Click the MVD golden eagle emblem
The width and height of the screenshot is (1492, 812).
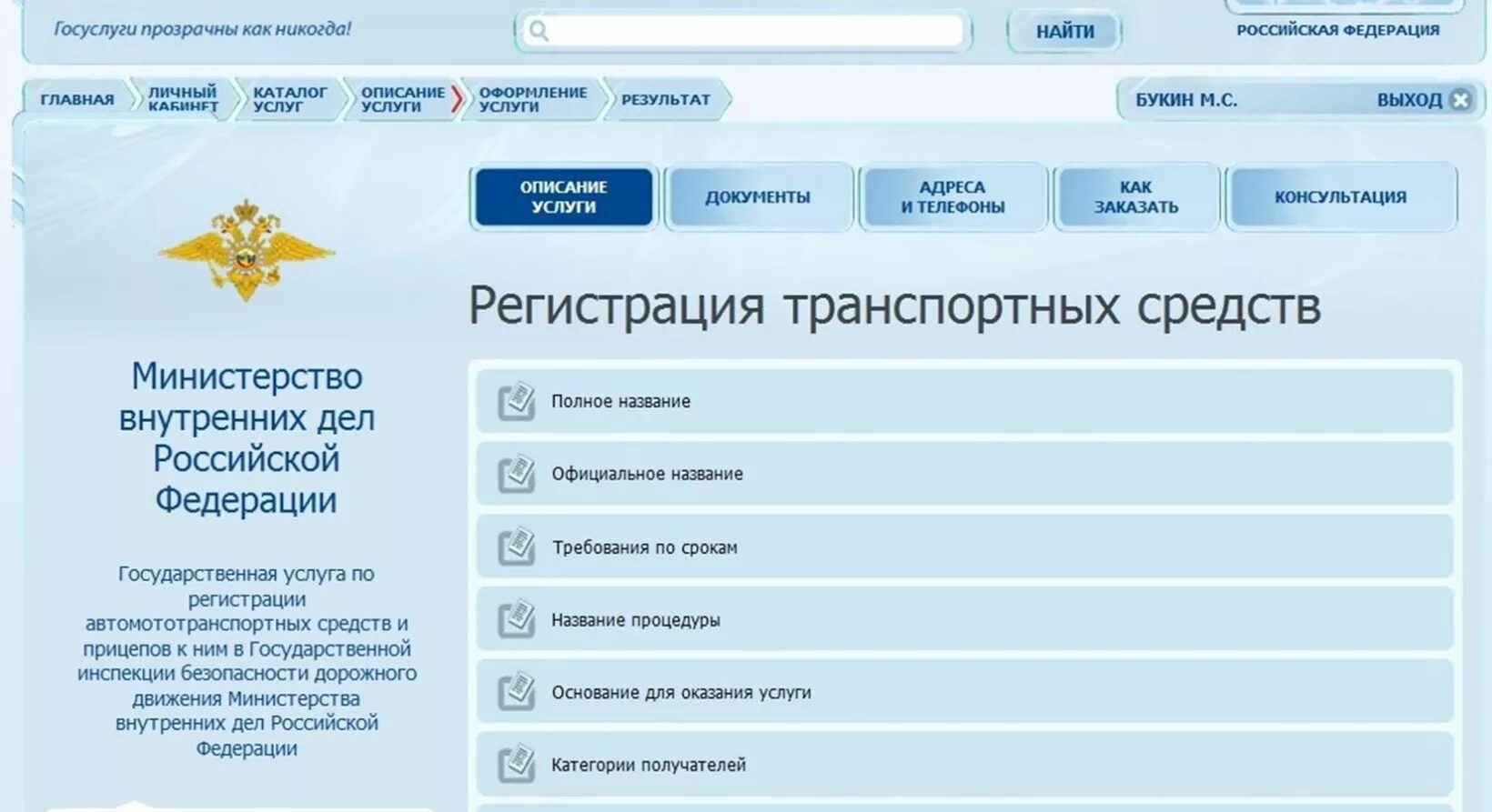tap(246, 251)
